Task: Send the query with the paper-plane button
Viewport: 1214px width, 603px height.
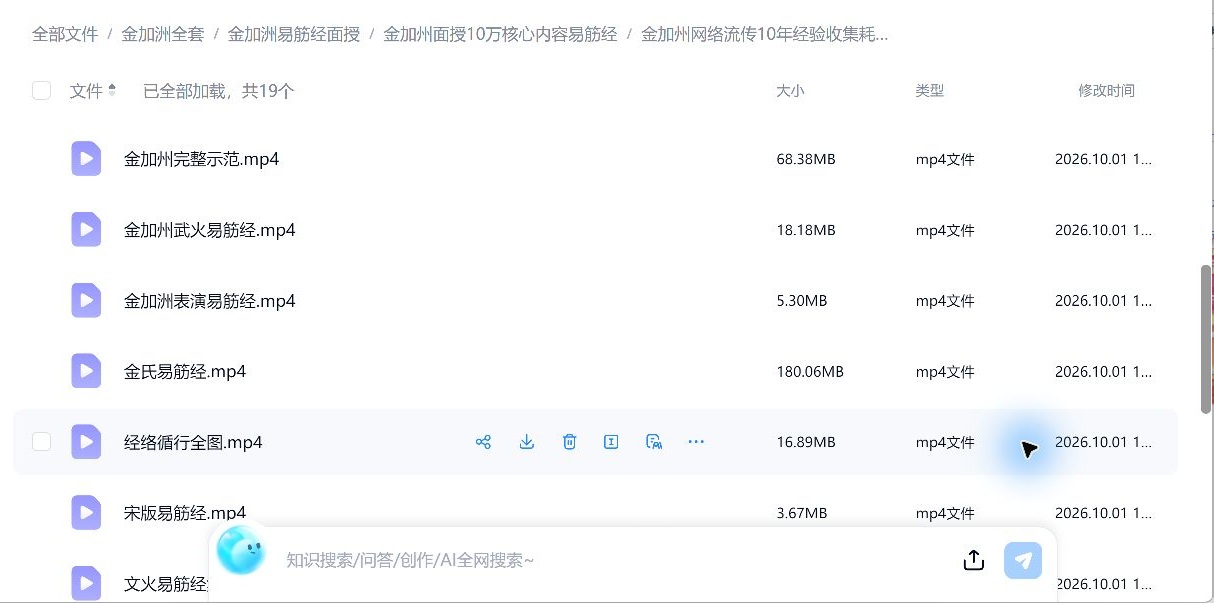Action: pyautogui.click(x=1023, y=560)
